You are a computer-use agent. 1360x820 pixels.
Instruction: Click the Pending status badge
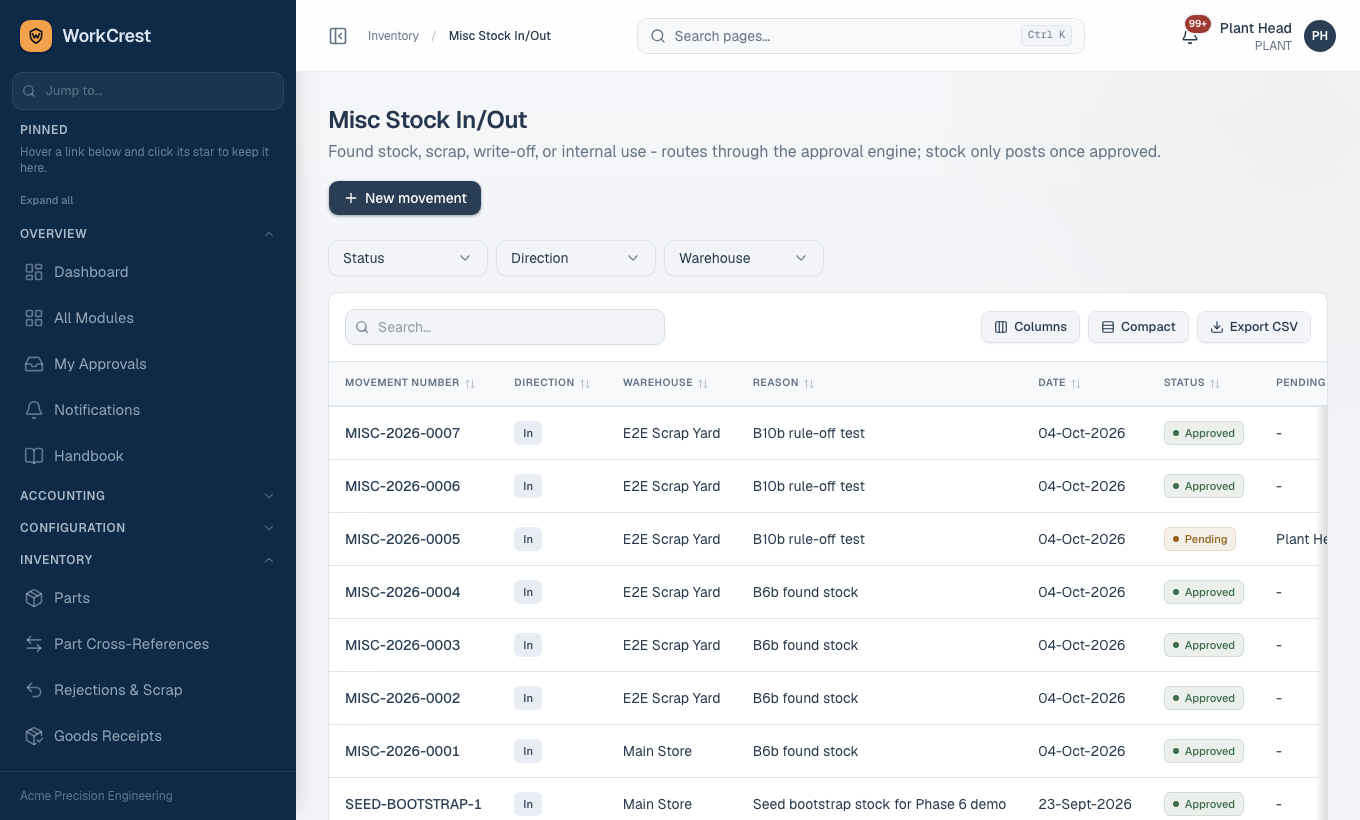tap(1200, 539)
